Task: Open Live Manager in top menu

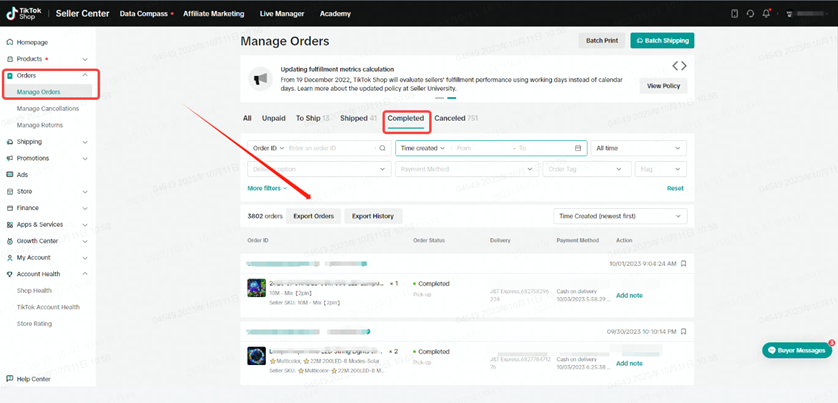Action: [x=282, y=14]
